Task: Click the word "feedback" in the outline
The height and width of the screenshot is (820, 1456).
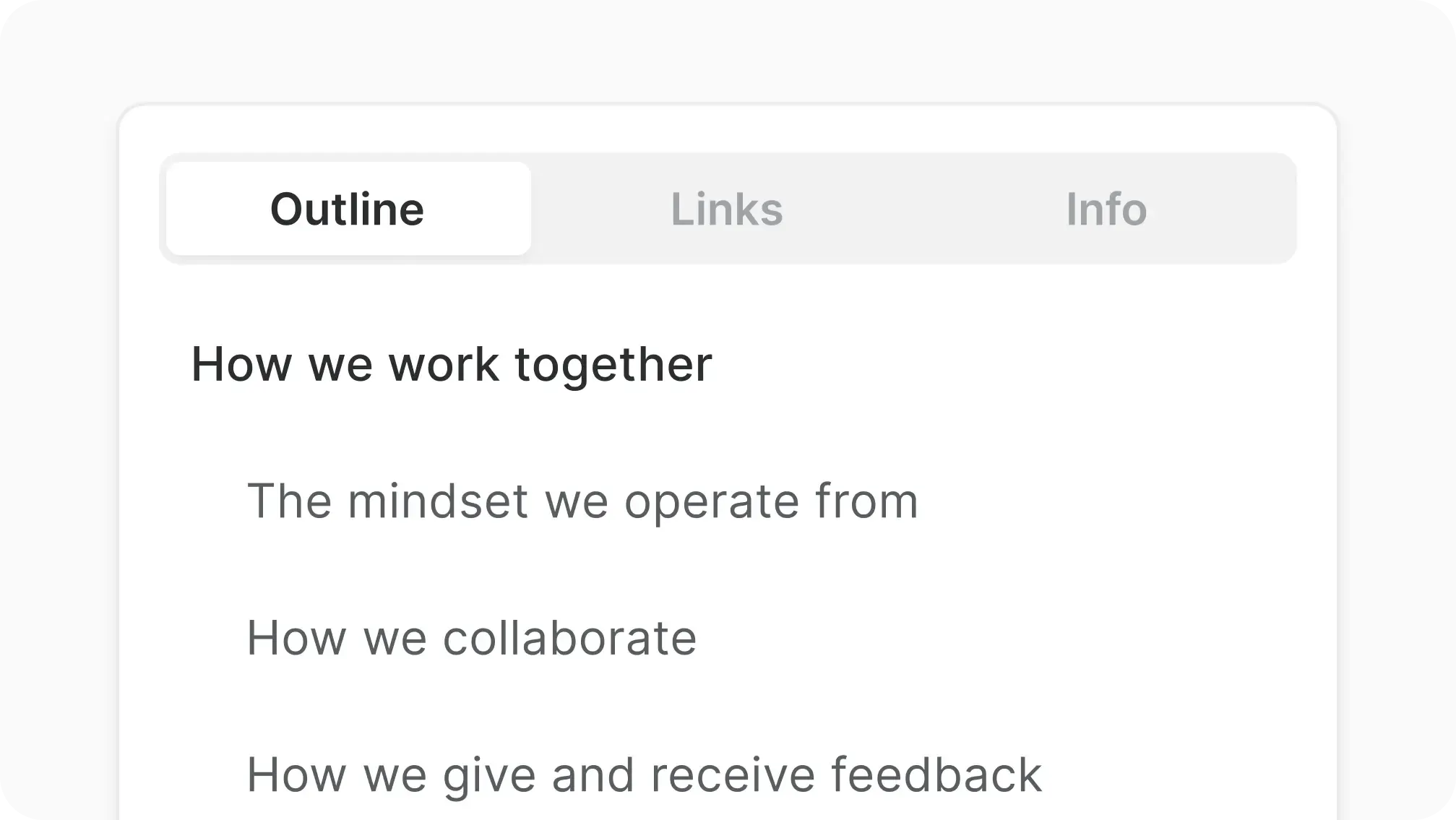Action: tap(936, 774)
